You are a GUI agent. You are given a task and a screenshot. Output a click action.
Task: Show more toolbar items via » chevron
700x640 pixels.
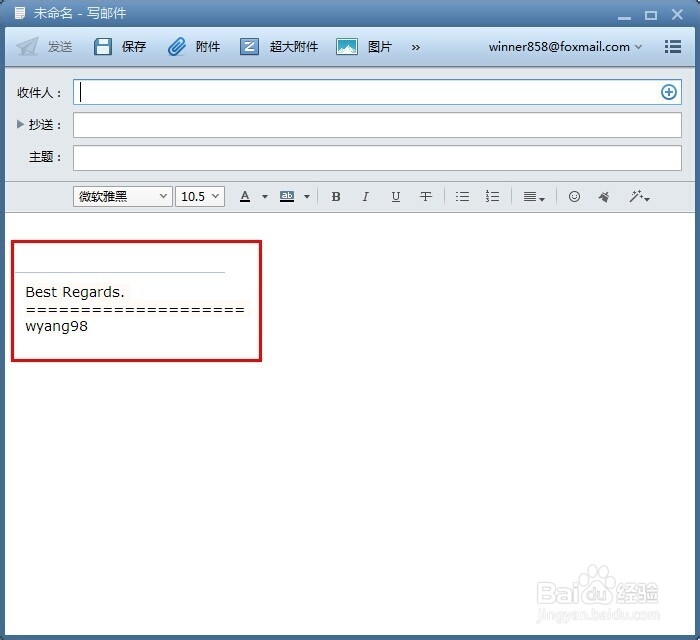[x=416, y=47]
